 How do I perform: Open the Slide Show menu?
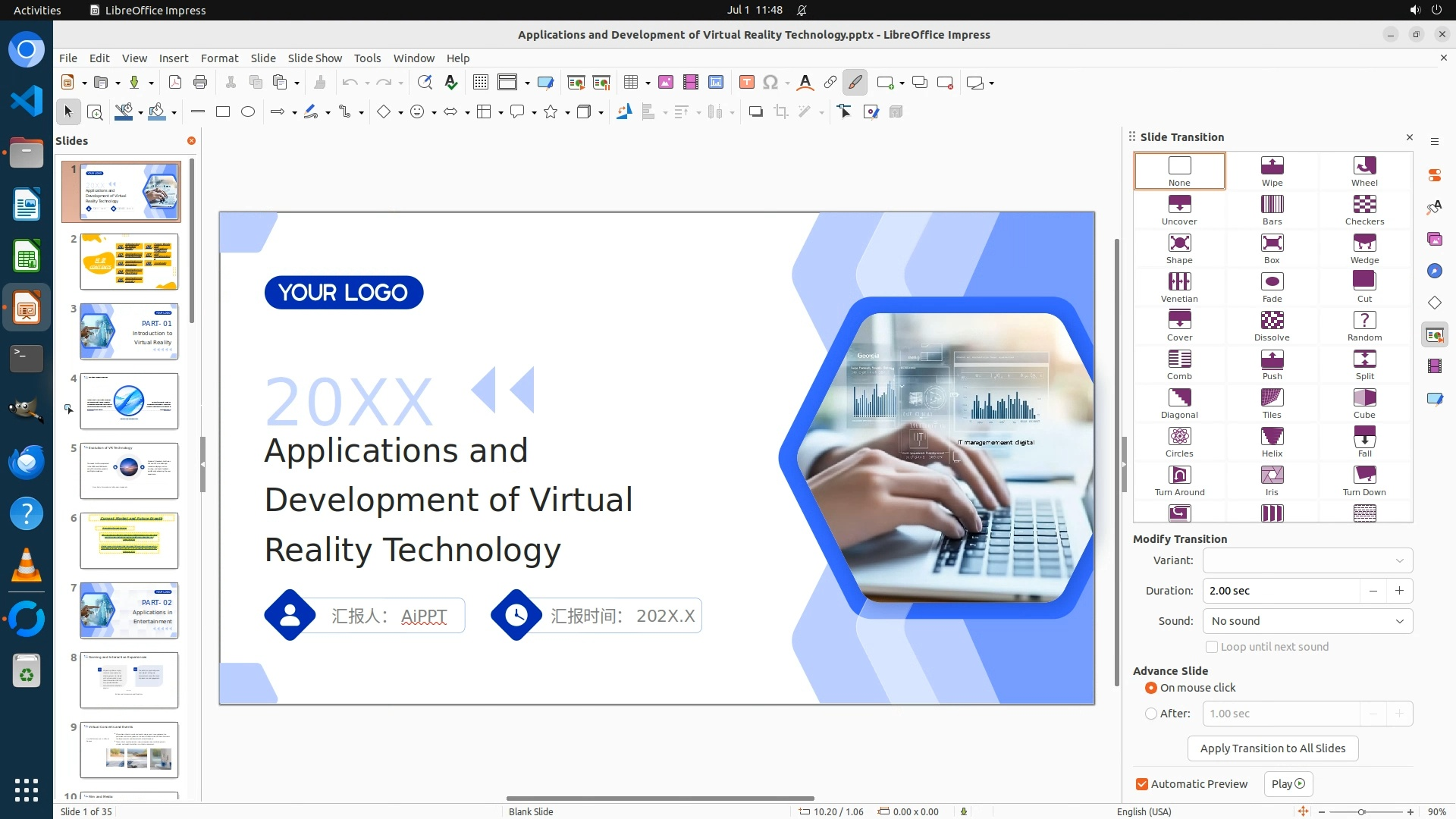[315, 58]
